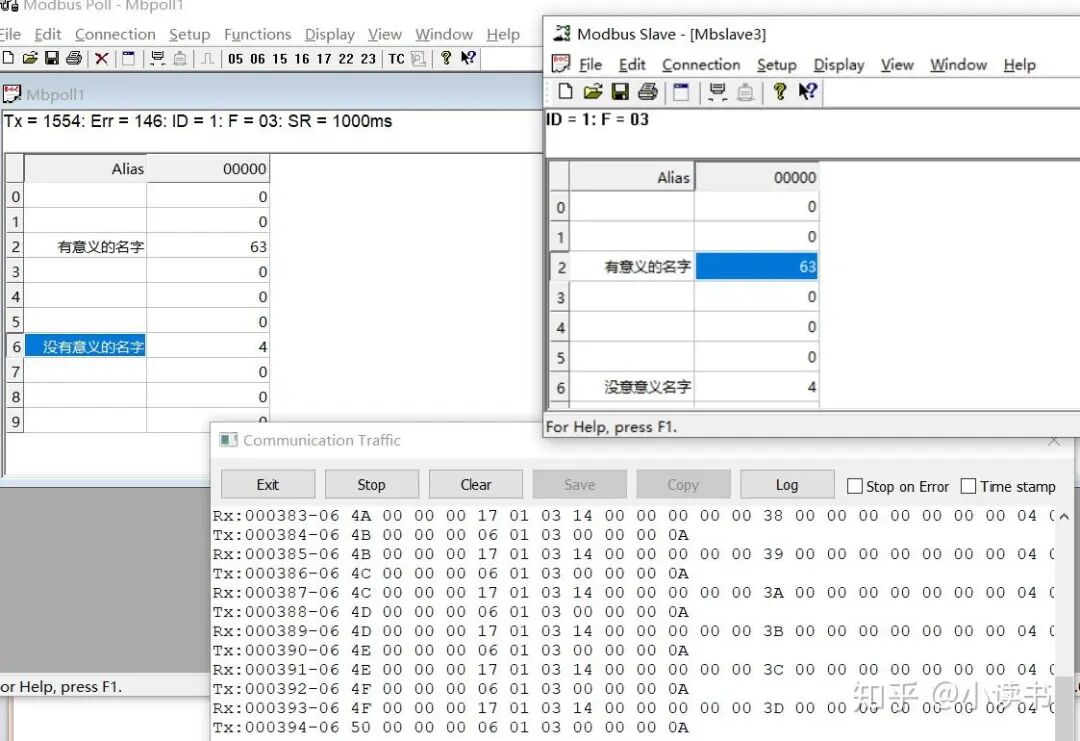Viewport: 1080px width, 741px height.
Task: Select function 17 in Modbus Poll toolbar
Action: tap(324, 59)
